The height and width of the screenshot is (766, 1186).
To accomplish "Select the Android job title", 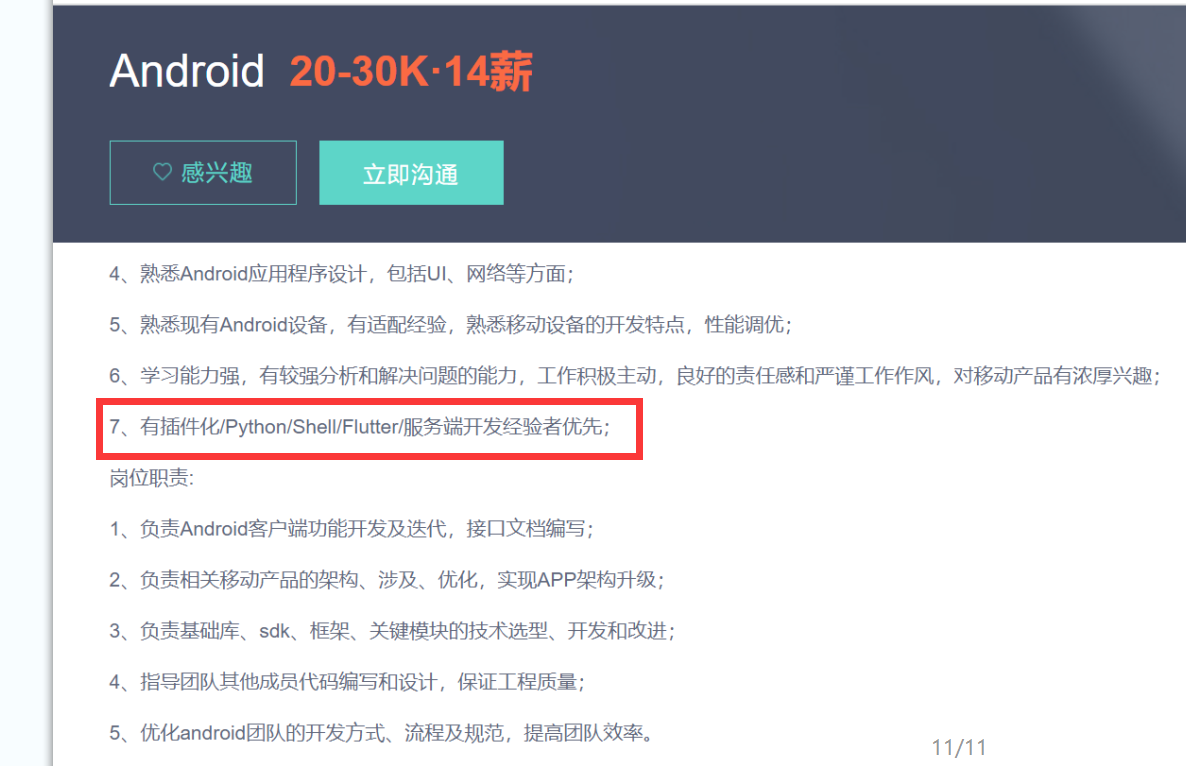I will tap(187, 71).
